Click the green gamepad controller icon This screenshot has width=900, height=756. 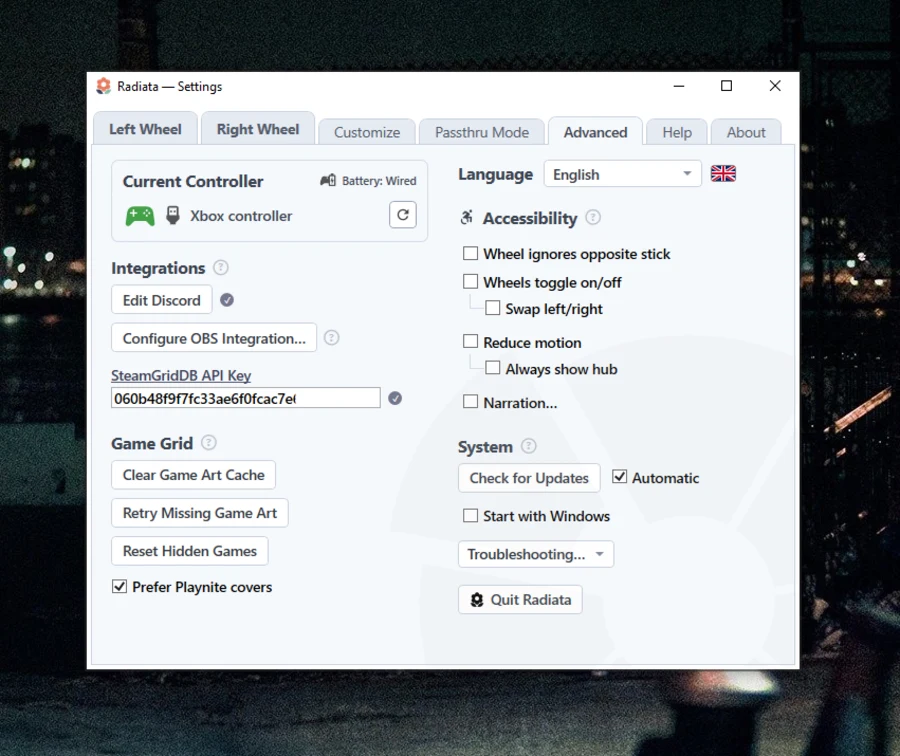point(140,216)
